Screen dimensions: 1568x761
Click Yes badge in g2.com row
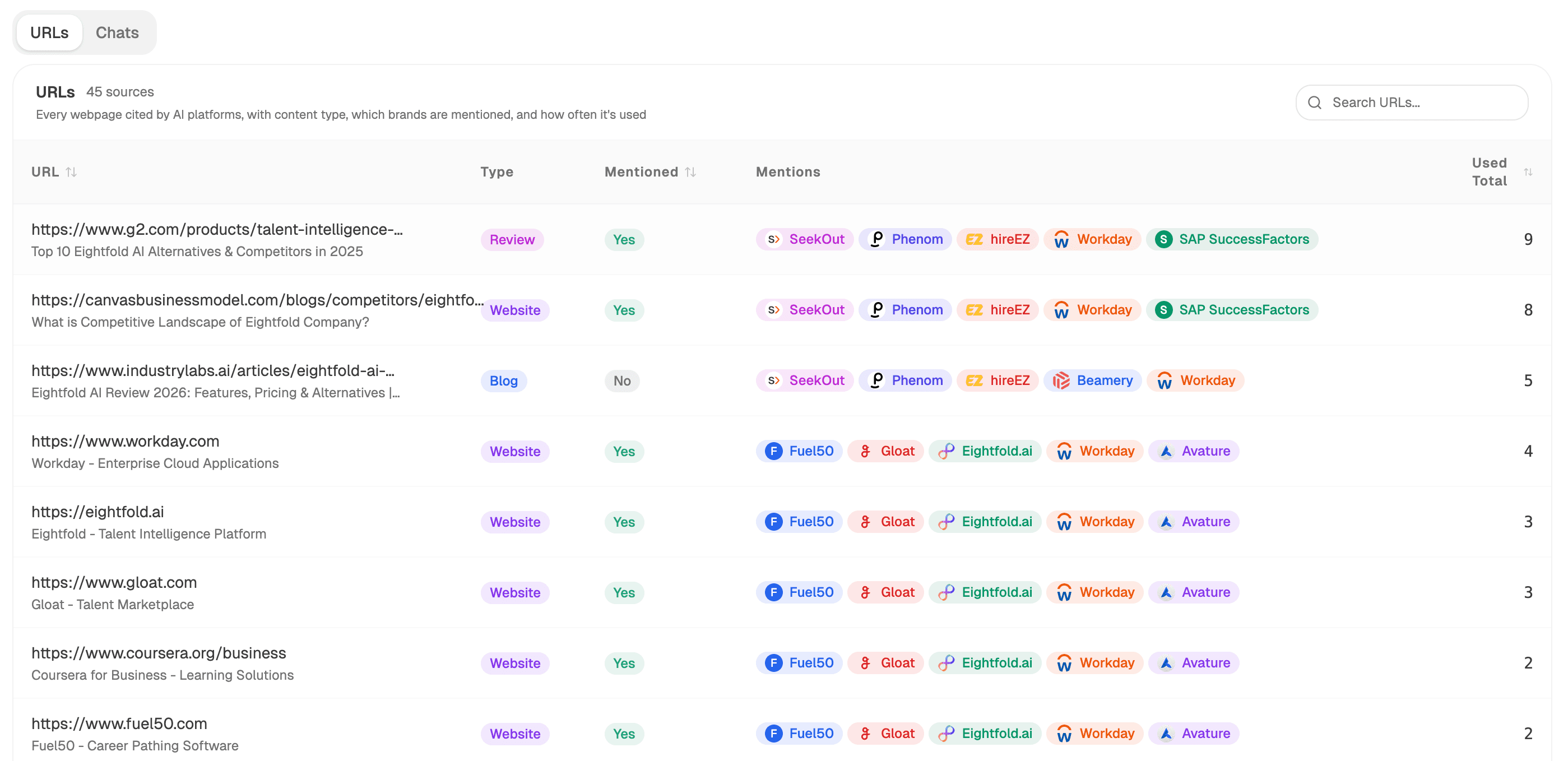coord(624,239)
